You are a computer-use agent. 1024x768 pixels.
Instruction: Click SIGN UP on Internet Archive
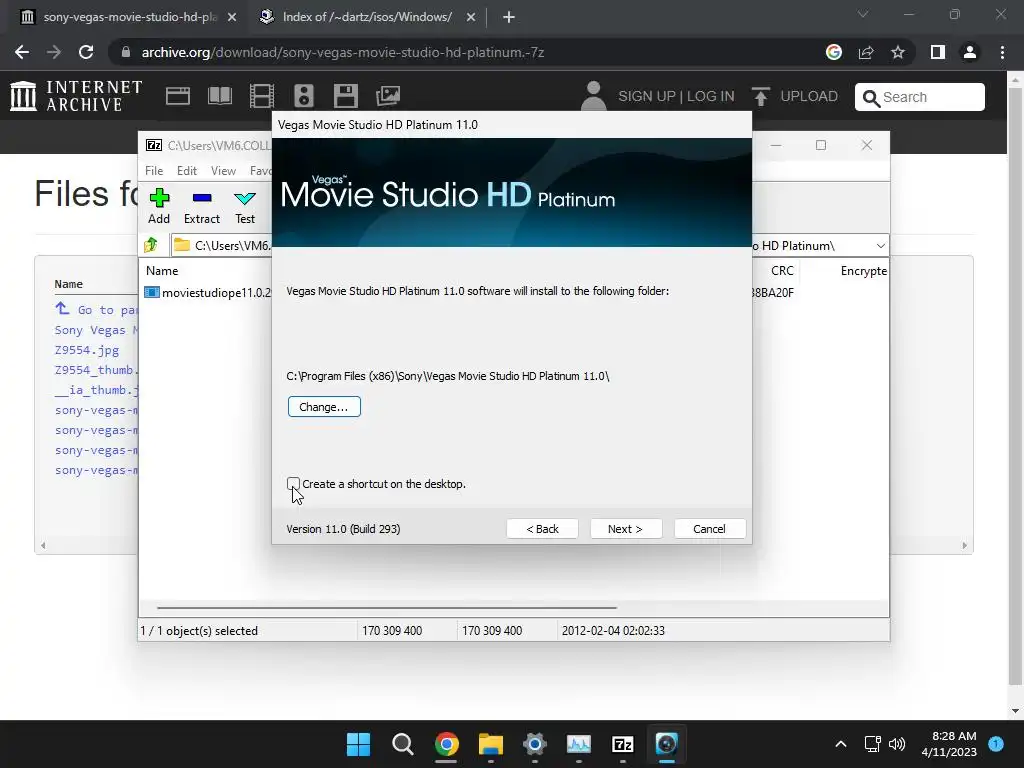[647, 96]
